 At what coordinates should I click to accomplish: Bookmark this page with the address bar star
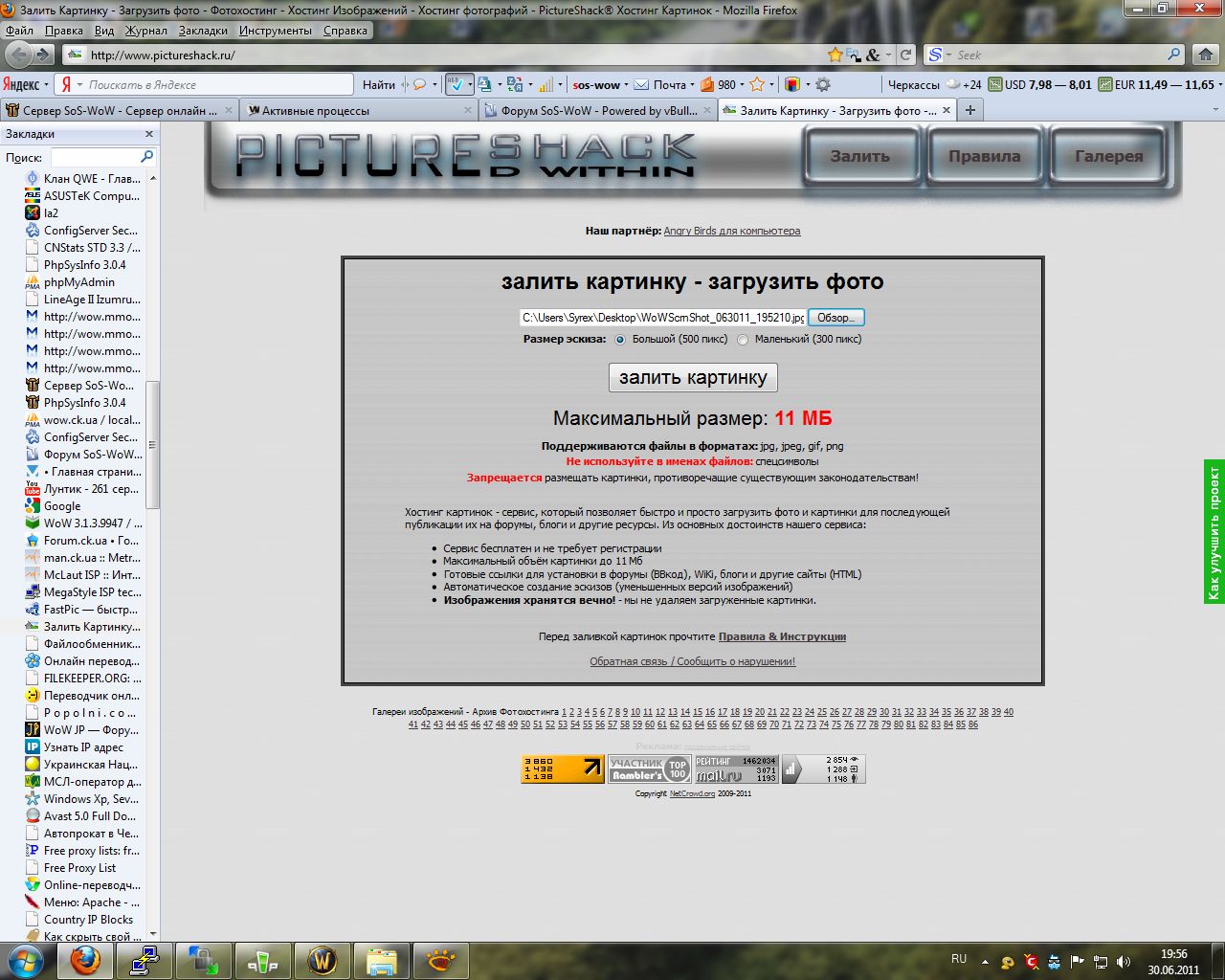click(x=835, y=55)
